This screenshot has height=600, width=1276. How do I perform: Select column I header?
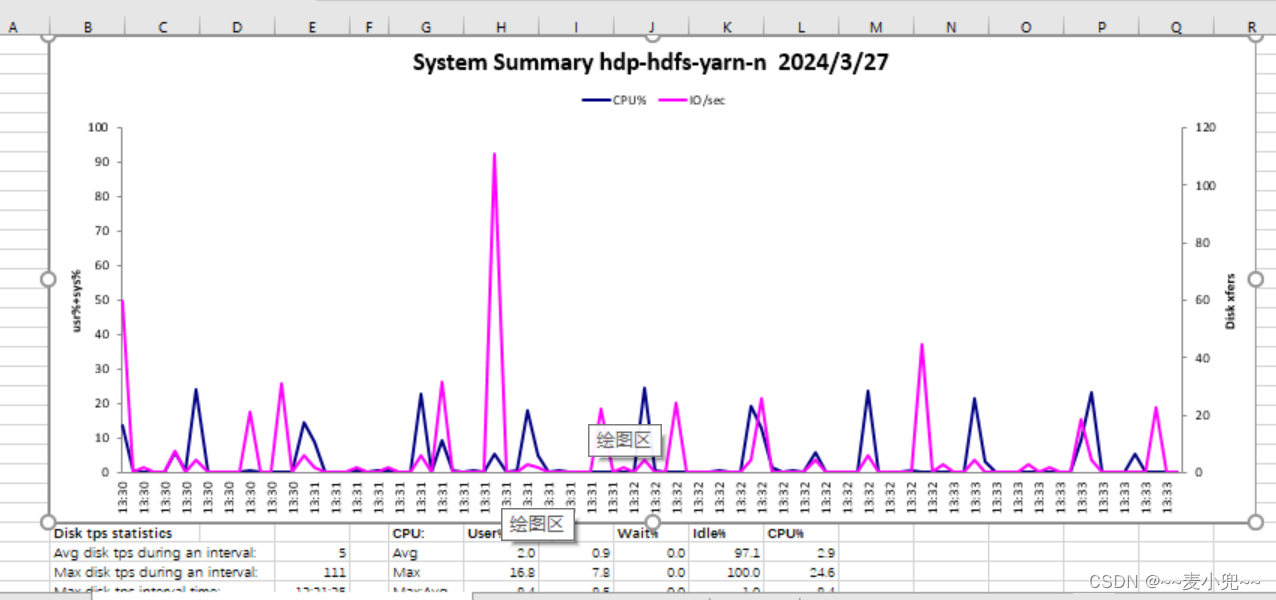tap(576, 28)
